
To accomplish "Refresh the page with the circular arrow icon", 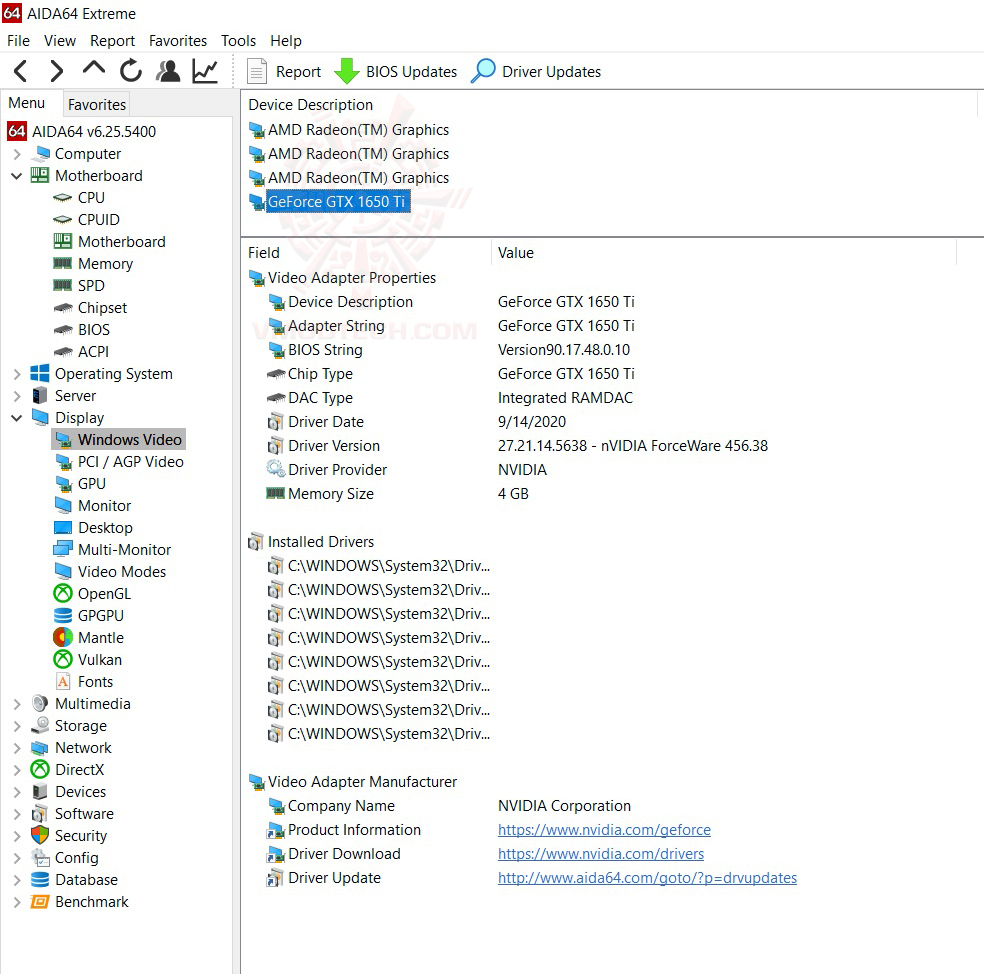I will 131,71.
